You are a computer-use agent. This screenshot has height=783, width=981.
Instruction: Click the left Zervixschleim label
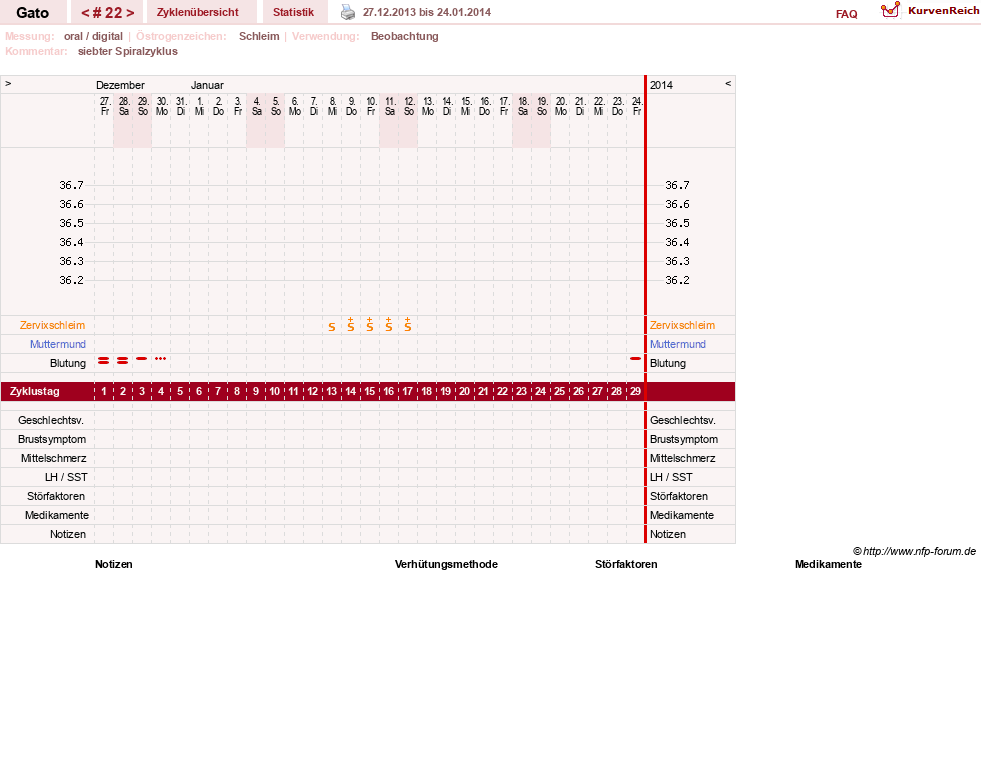(x=53, y=325)
